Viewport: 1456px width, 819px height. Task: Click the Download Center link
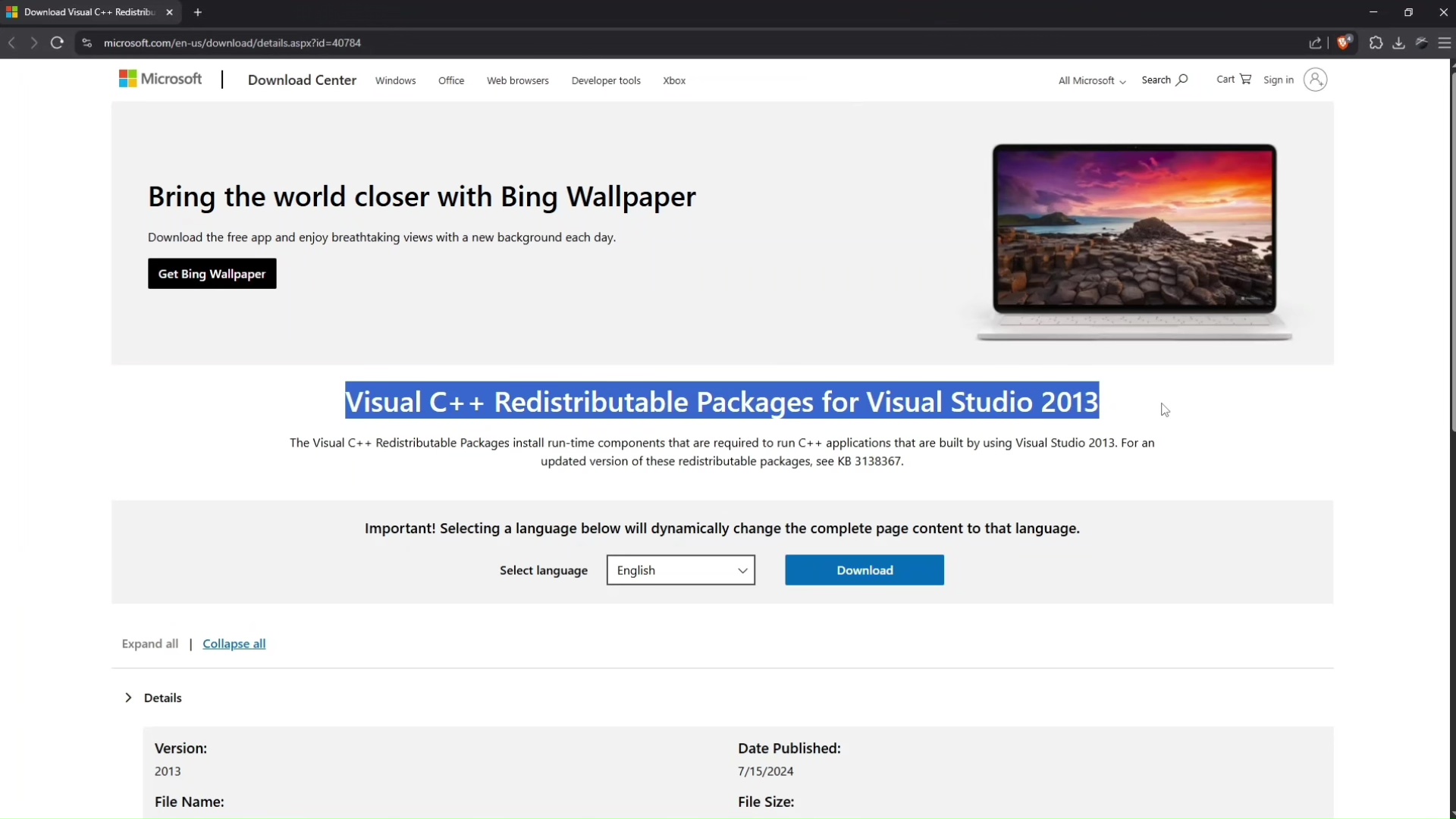[302, 80]
